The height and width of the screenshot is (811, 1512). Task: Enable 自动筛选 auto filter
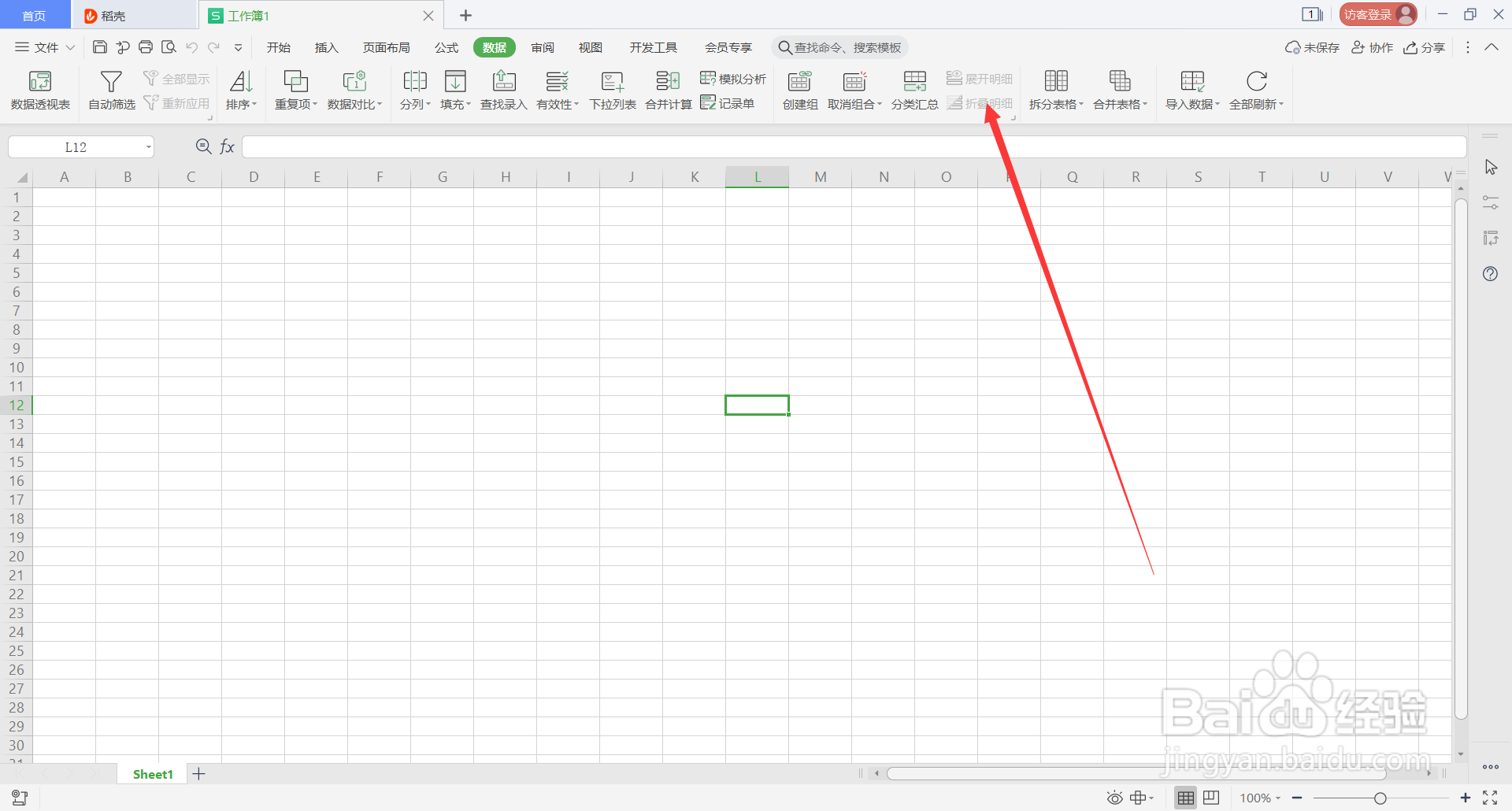tap(112, 91)
